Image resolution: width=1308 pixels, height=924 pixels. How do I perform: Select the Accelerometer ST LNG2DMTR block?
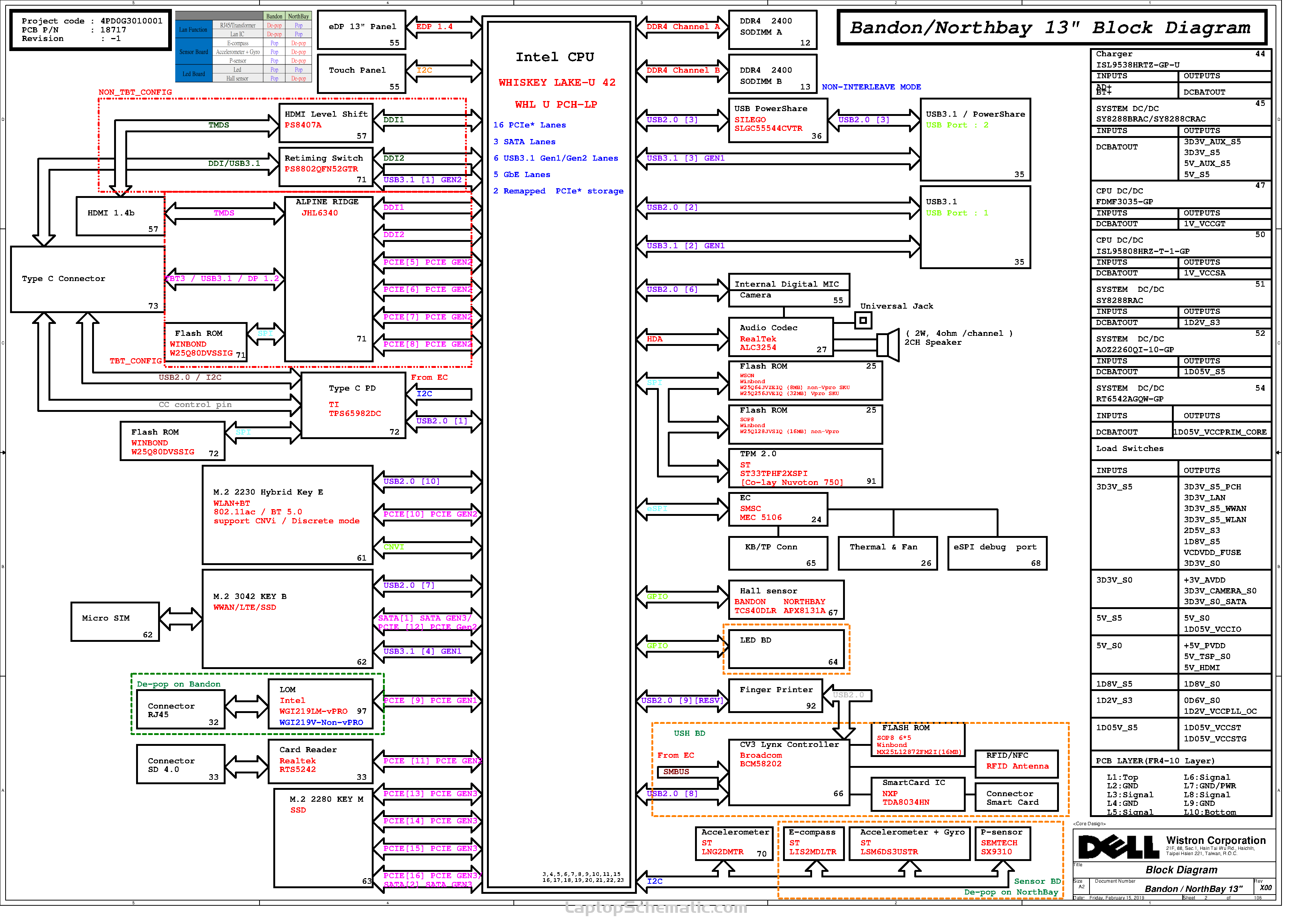click(x=735, y=844)
